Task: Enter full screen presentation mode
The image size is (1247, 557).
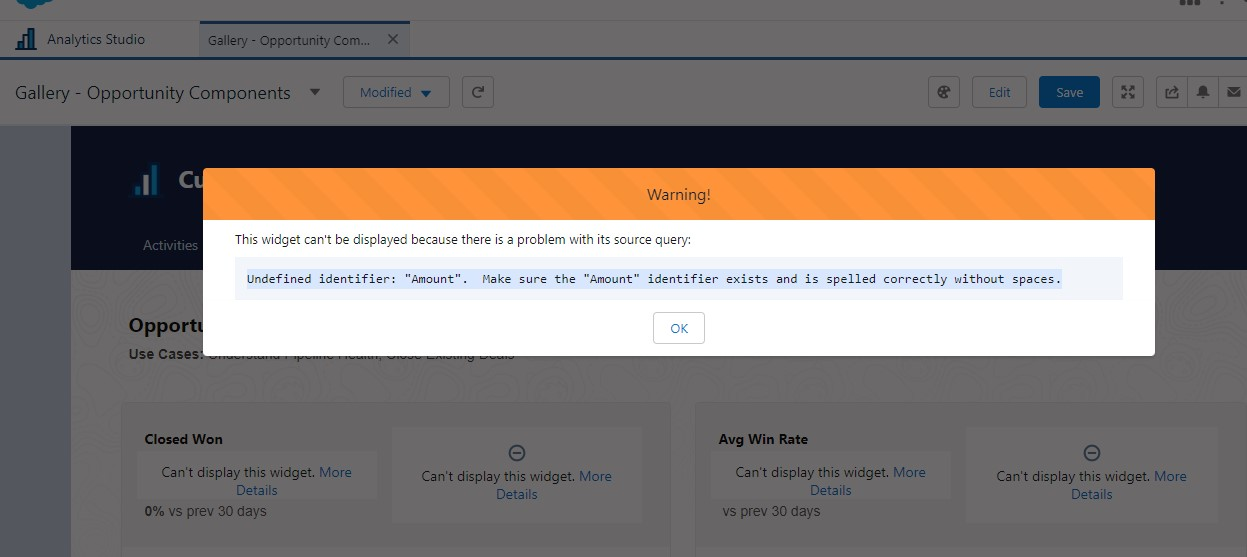Action: click(x=1128, y=92)
